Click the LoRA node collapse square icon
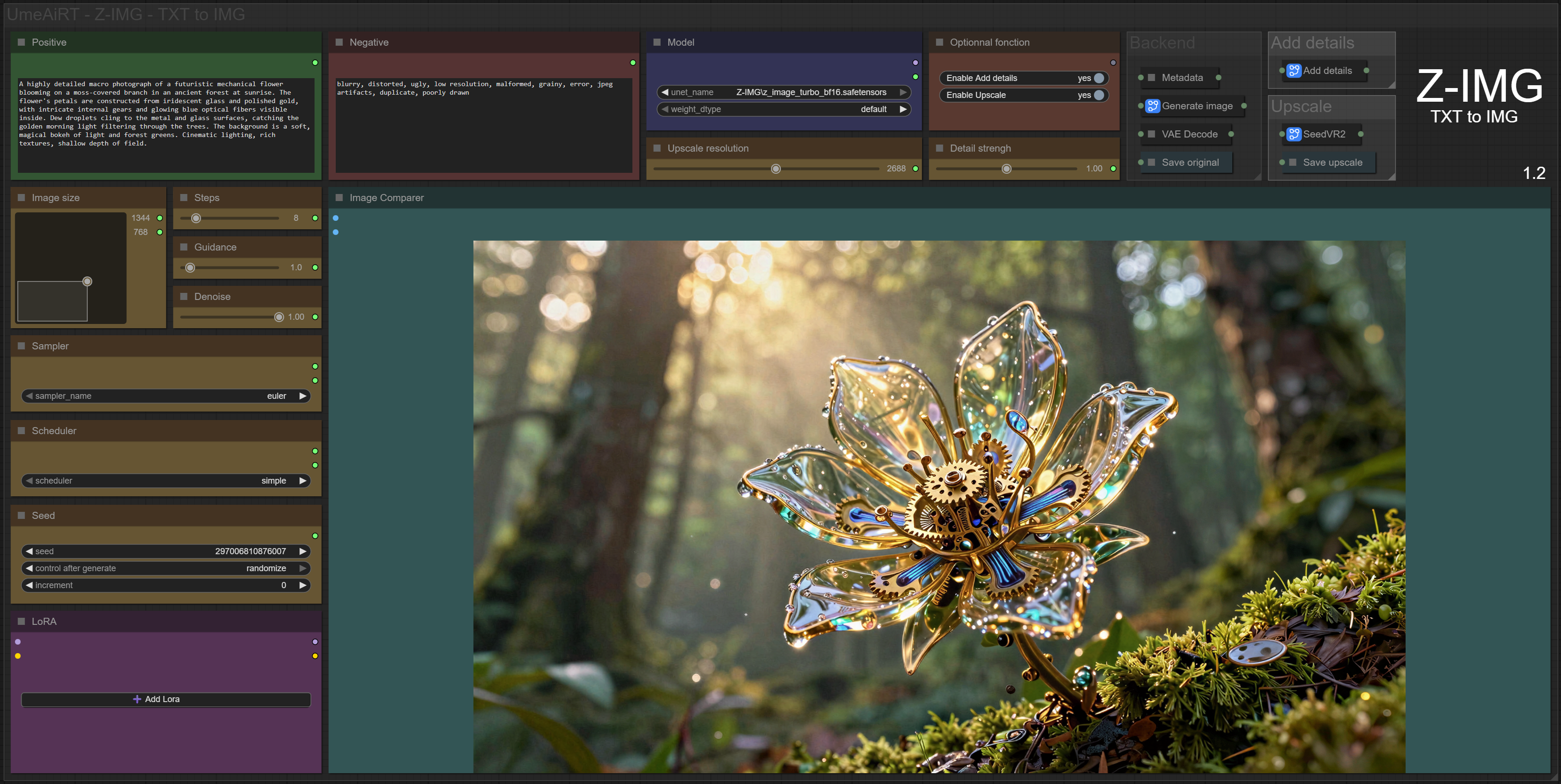 (22, 621)
